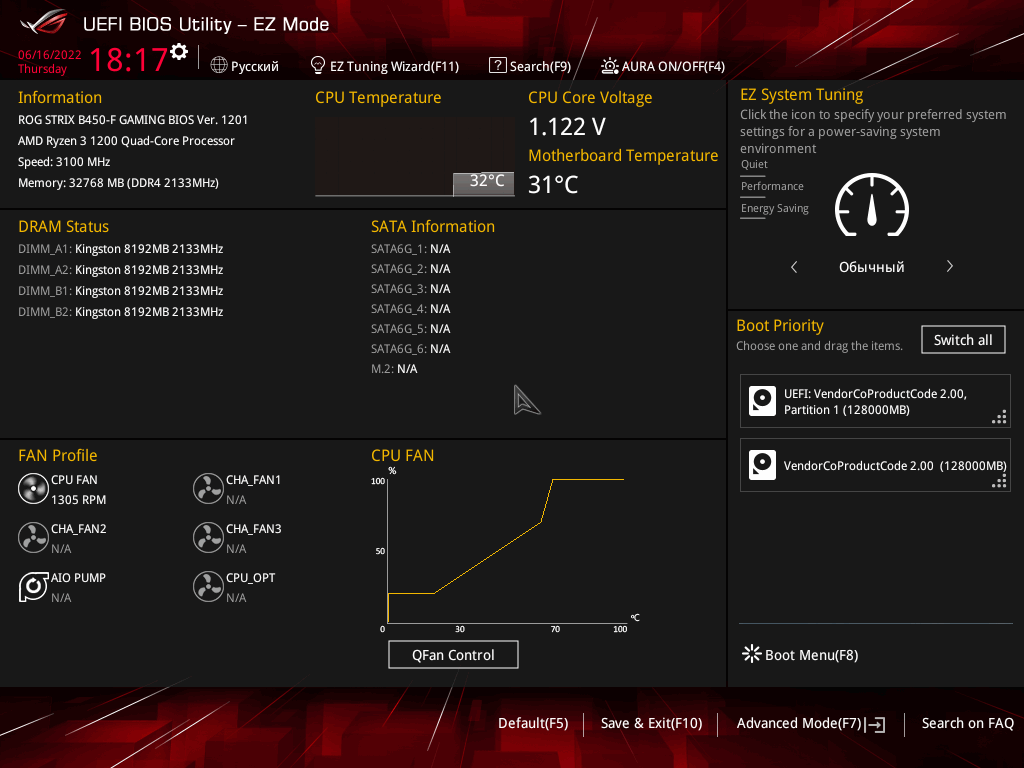Load Default(F5) settings
Screen dimensions: 1024x768
[533, 723]
